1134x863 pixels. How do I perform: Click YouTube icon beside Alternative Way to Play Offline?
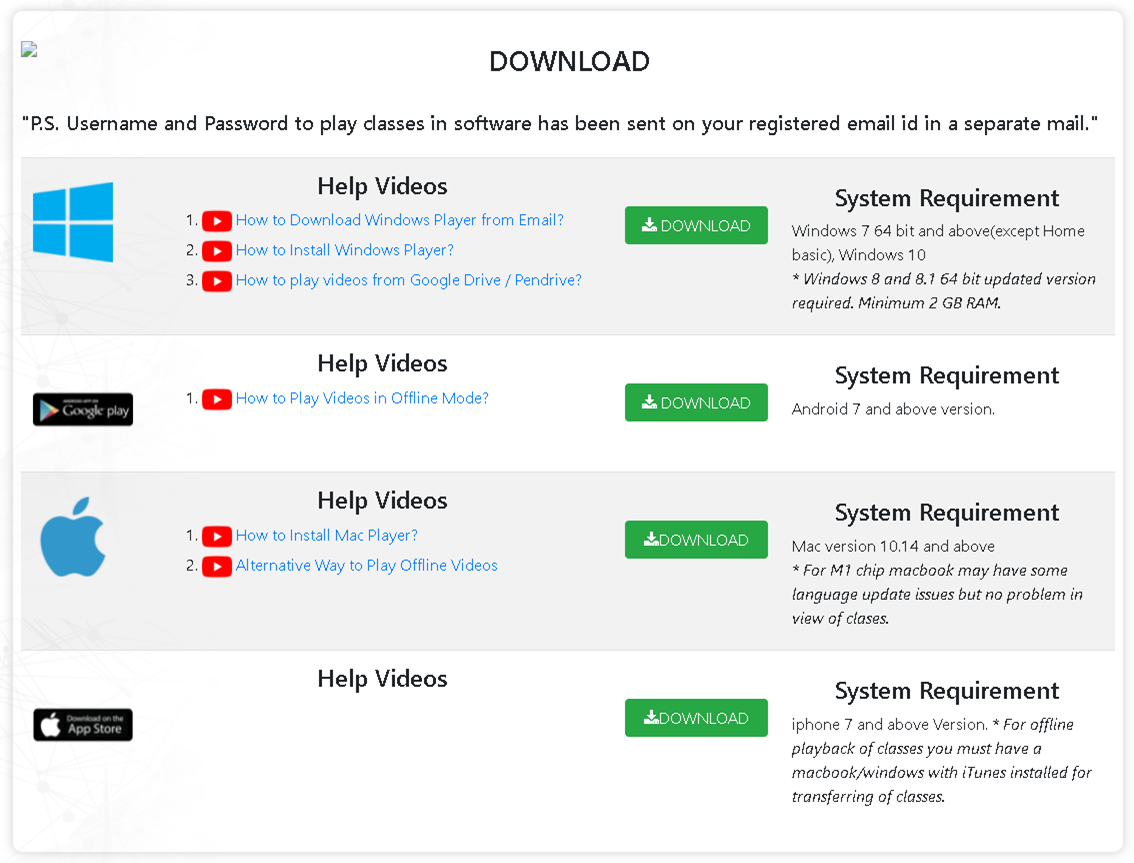(217, 566)
